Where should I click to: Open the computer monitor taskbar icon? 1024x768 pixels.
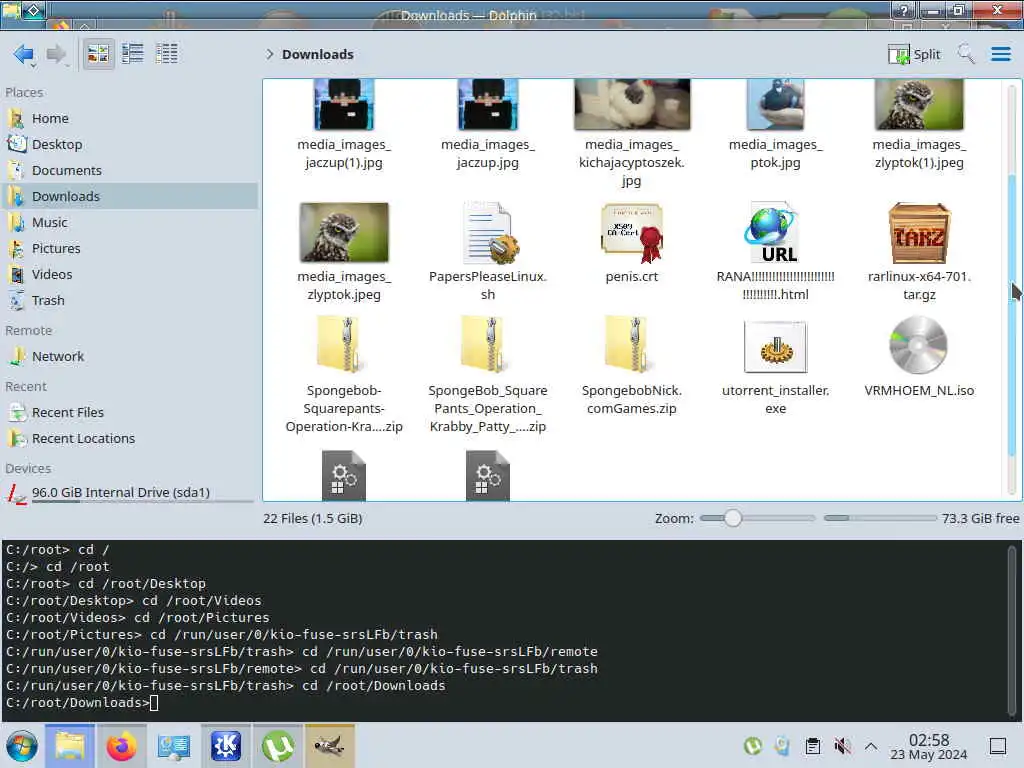click(174, 746)
